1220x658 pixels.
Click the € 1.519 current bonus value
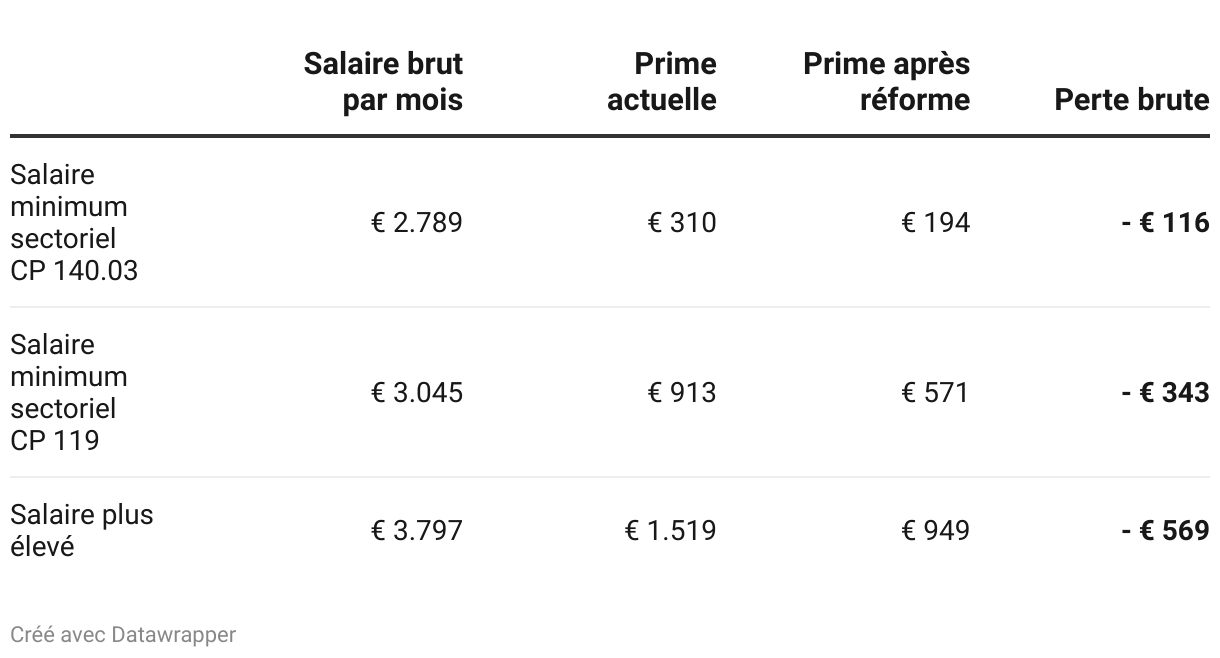pos(670,530)
